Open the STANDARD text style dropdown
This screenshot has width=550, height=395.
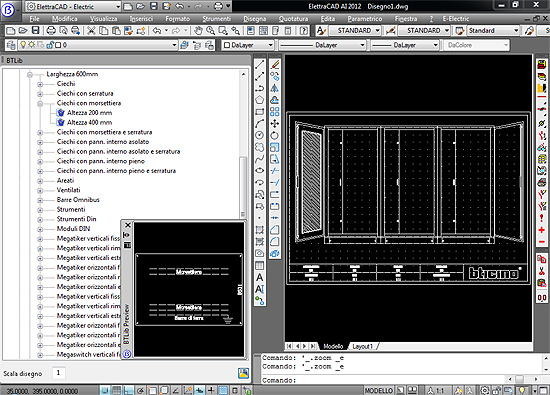coord(355,31)
